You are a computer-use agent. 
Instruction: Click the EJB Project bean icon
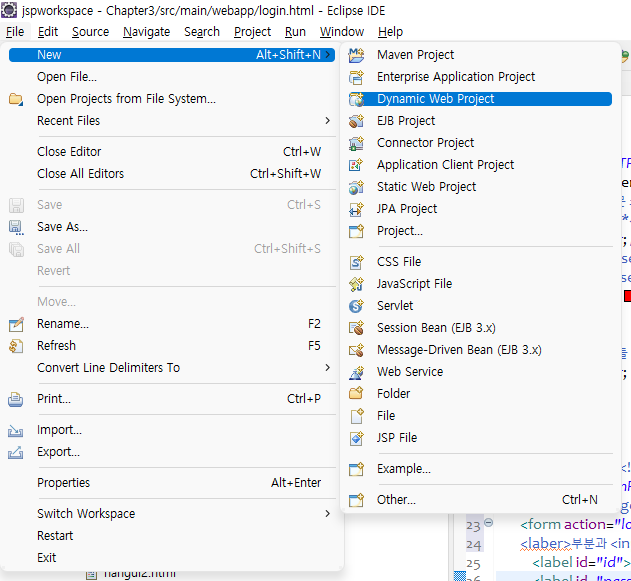[356, 121]
